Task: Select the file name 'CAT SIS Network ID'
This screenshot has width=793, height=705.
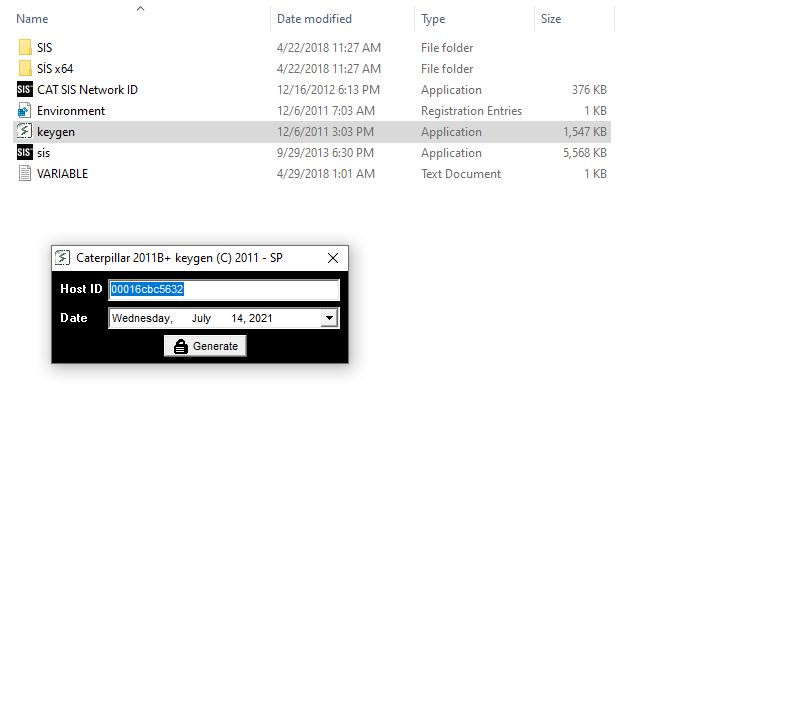Action: coord(87,90)
